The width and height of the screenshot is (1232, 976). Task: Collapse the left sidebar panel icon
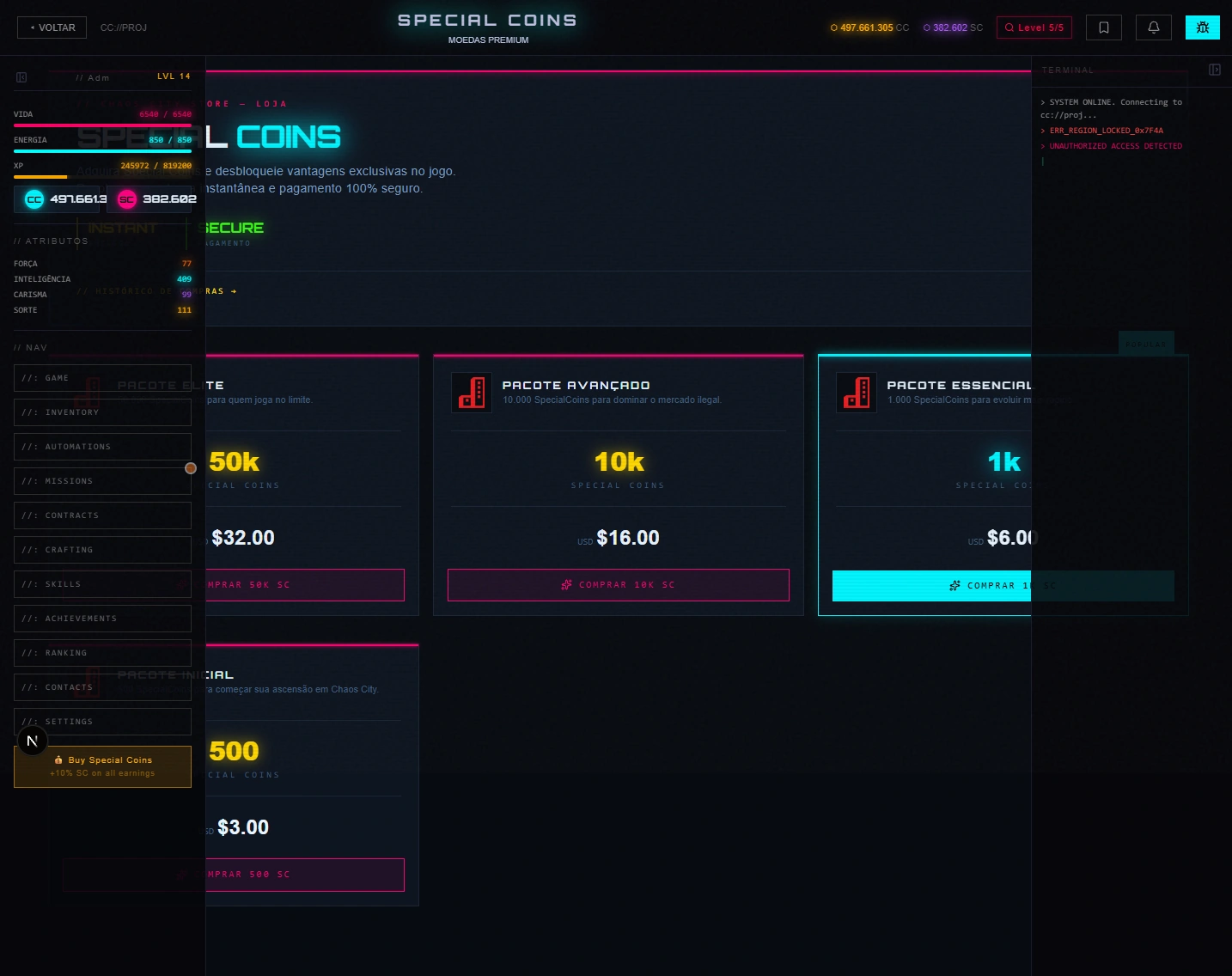point(21,77)
